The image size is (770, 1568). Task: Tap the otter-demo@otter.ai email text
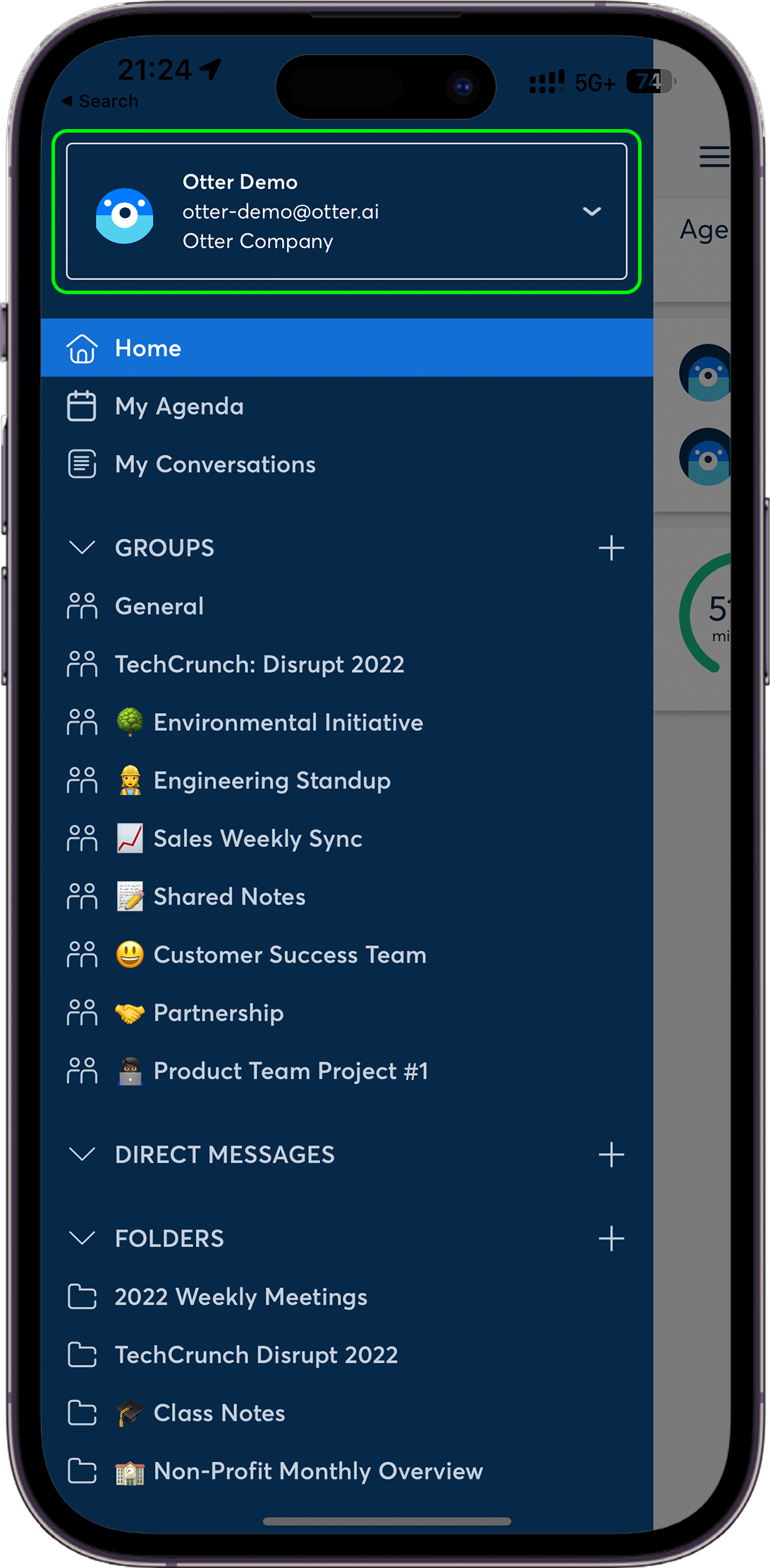pyautogui.click(x=281, y=212)
